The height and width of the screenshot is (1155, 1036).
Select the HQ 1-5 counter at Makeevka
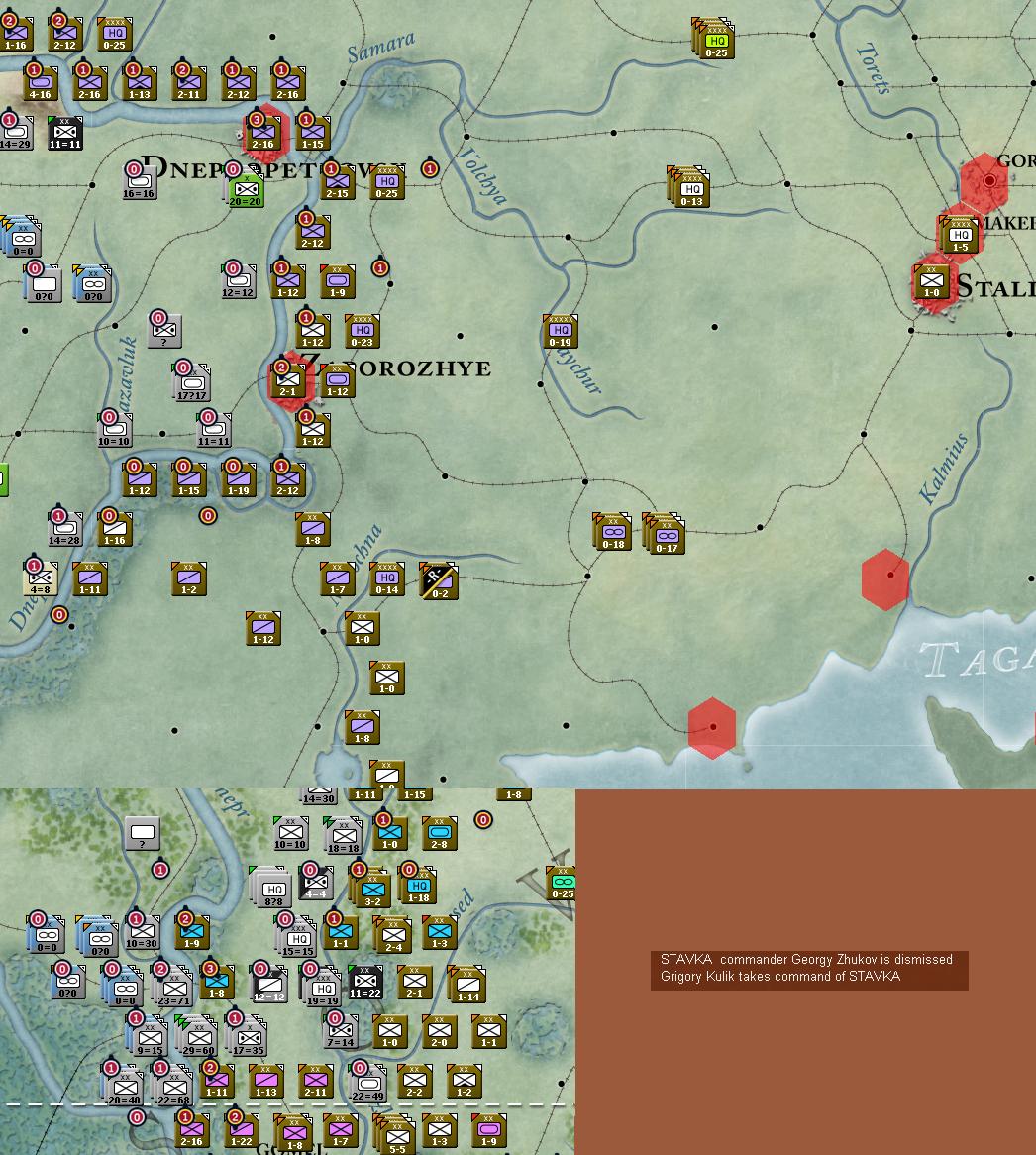pos(960,234)
